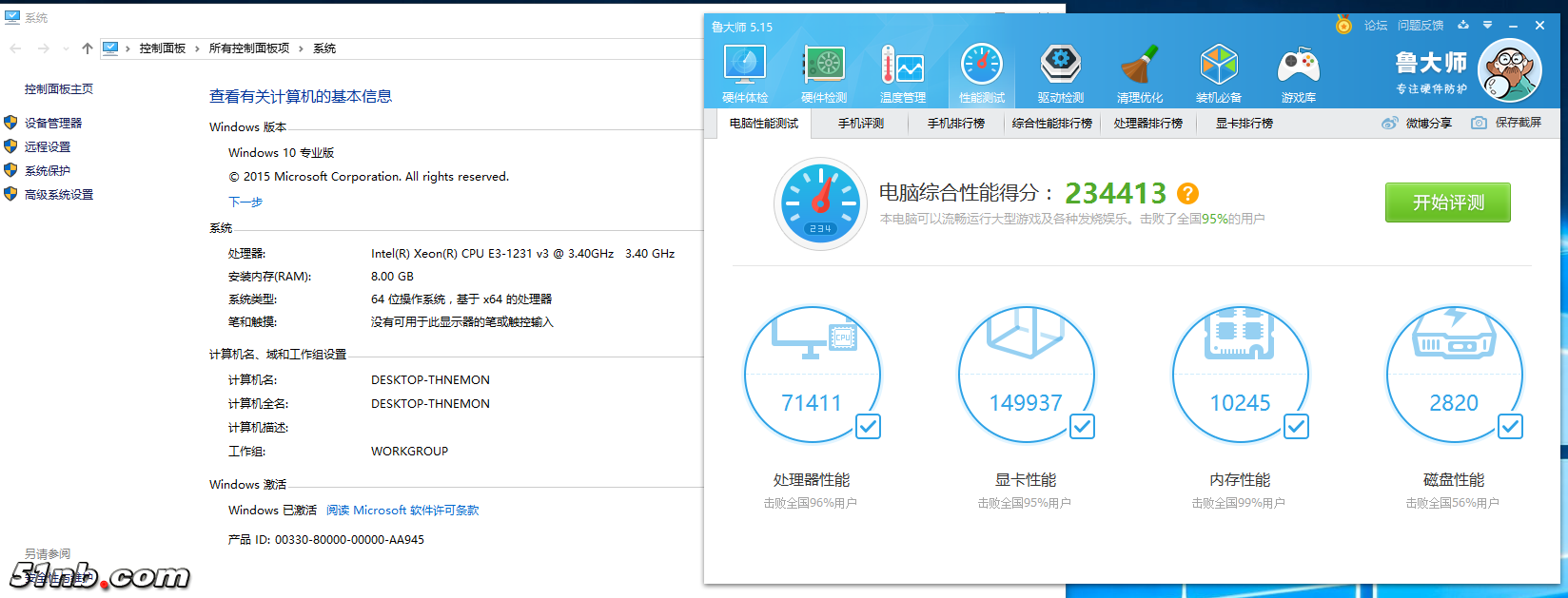Click the 内存性能 score circle 10245

click(1240, 376)
